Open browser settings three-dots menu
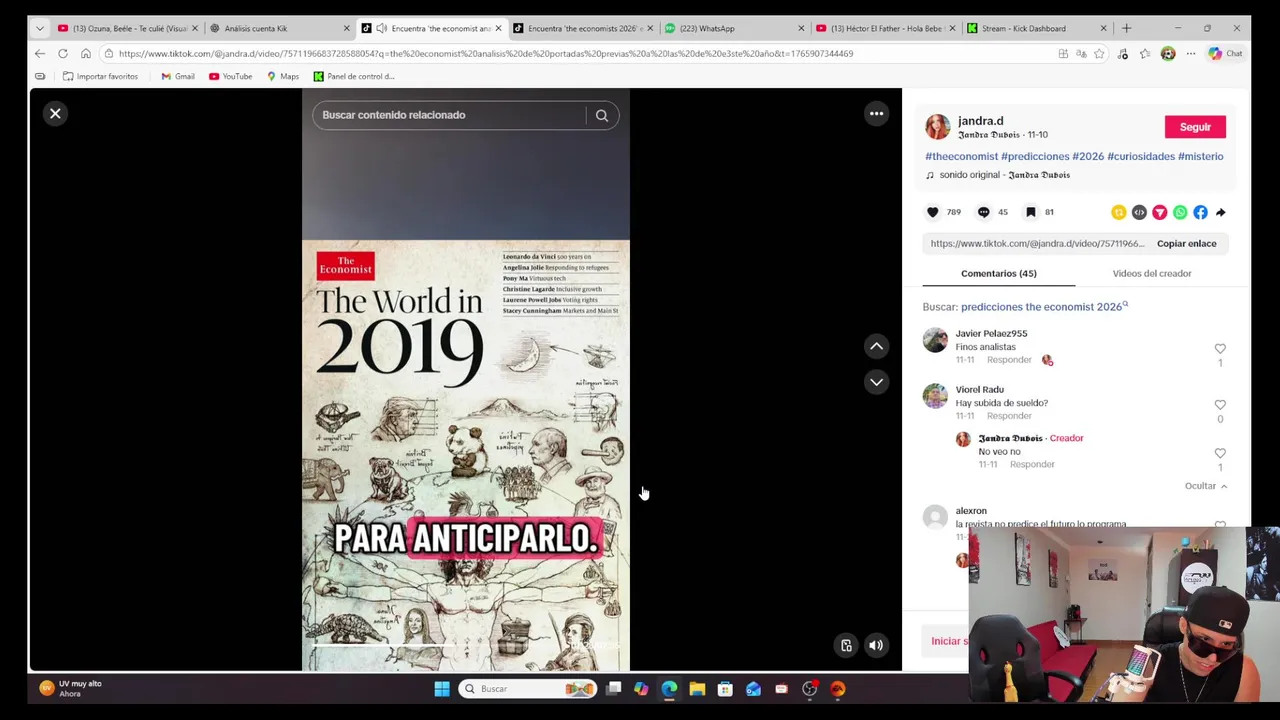The height and width of the screenshot is (720, 1280). point(1190,54)
